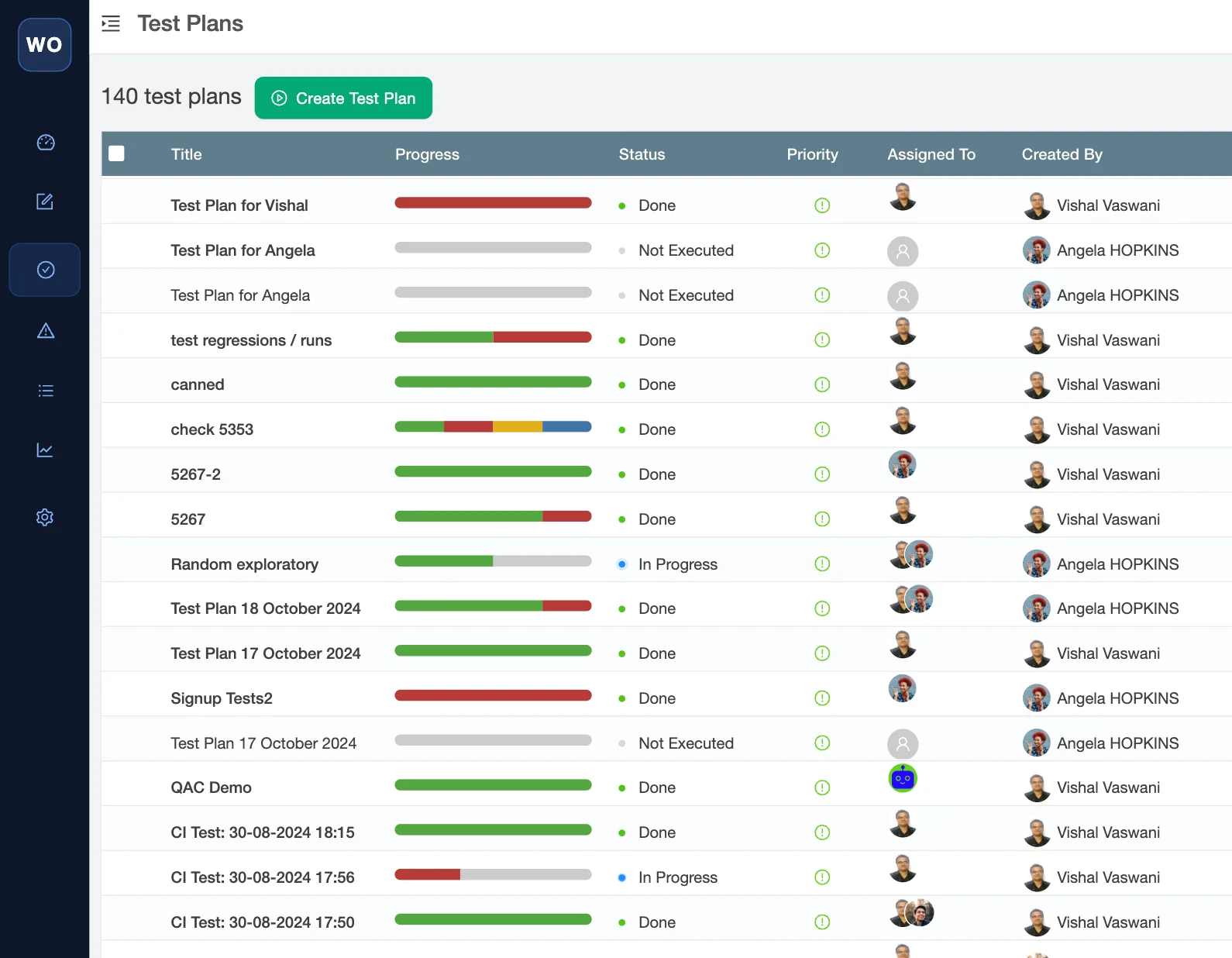Viewport: 1232px width, 958px height.
Task: Open the list icon in sidebar
Action: coord(46,391)
